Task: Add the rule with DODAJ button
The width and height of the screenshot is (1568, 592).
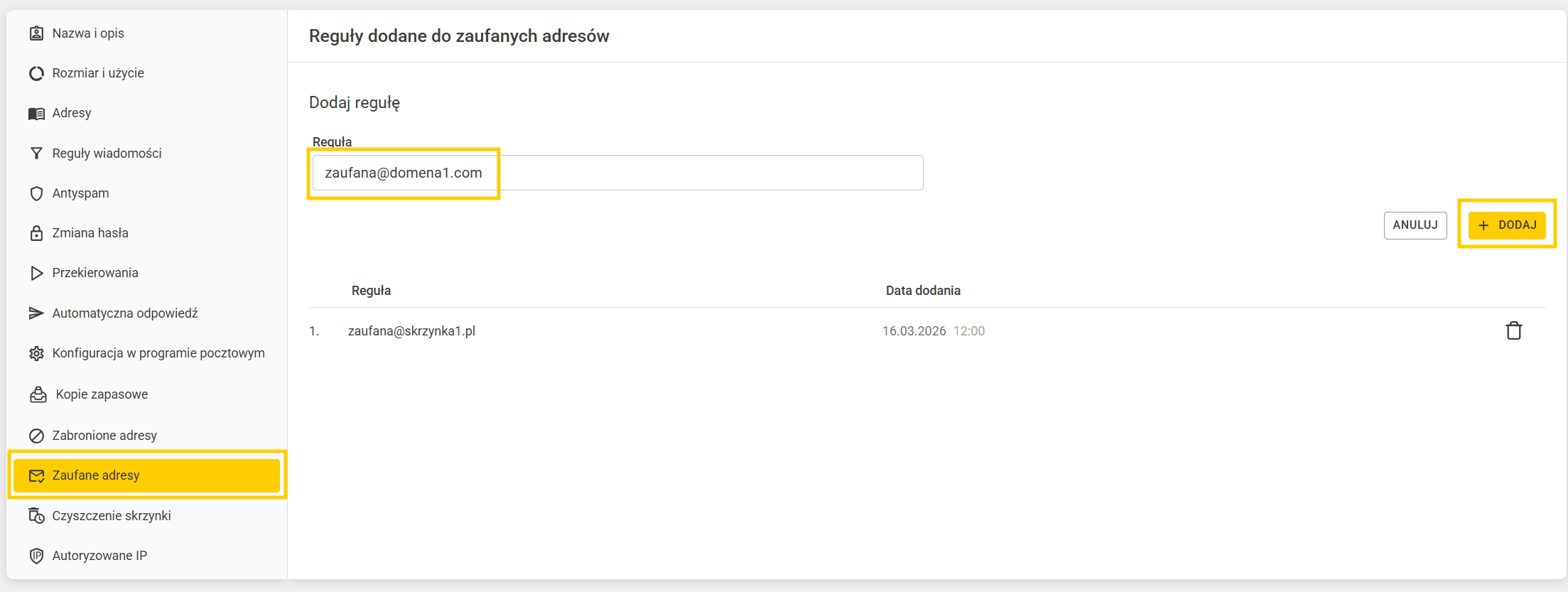Action: [x=1507, y=225]
